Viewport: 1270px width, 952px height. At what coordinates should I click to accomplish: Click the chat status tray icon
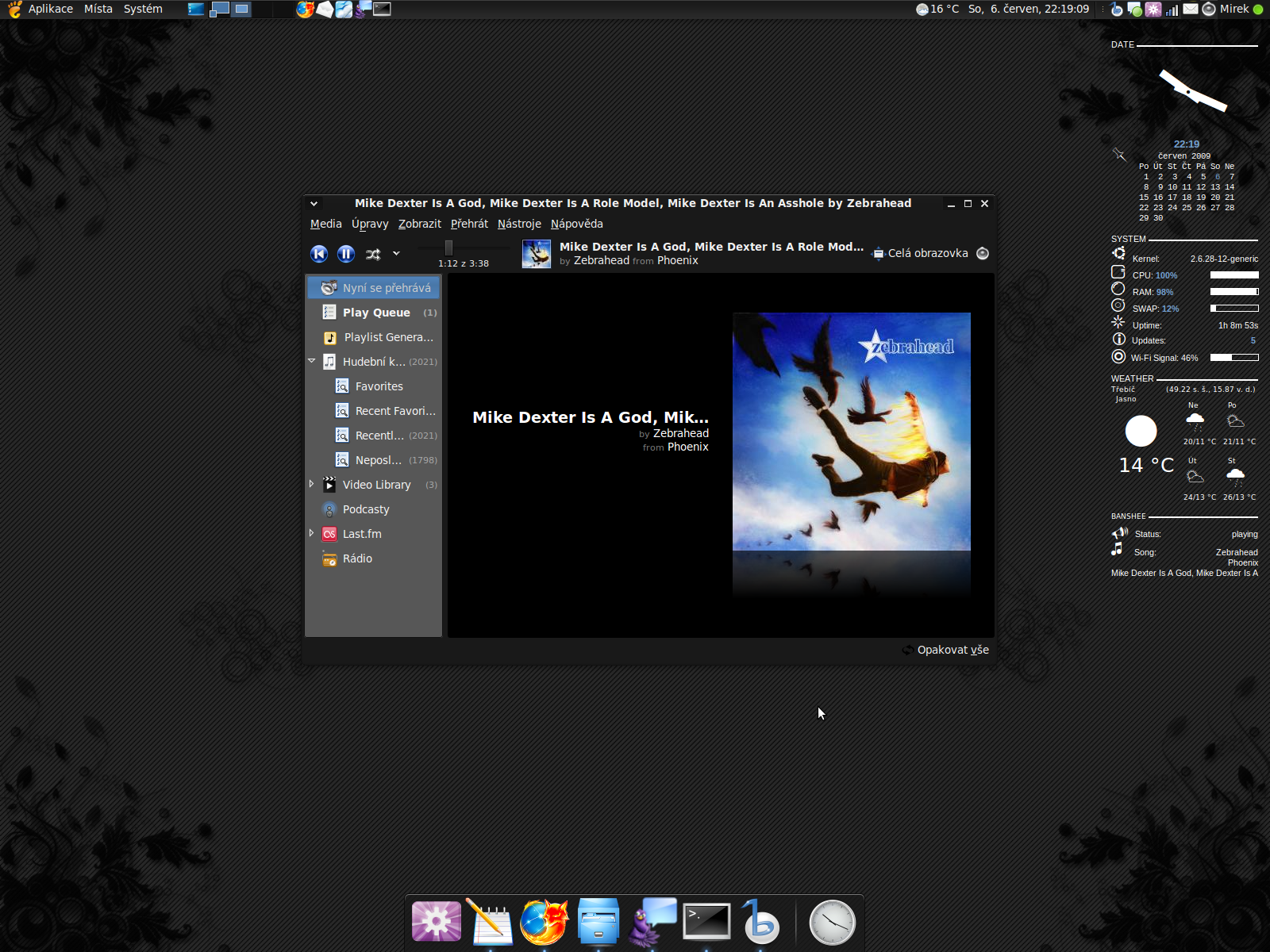tap(1135, 10)
